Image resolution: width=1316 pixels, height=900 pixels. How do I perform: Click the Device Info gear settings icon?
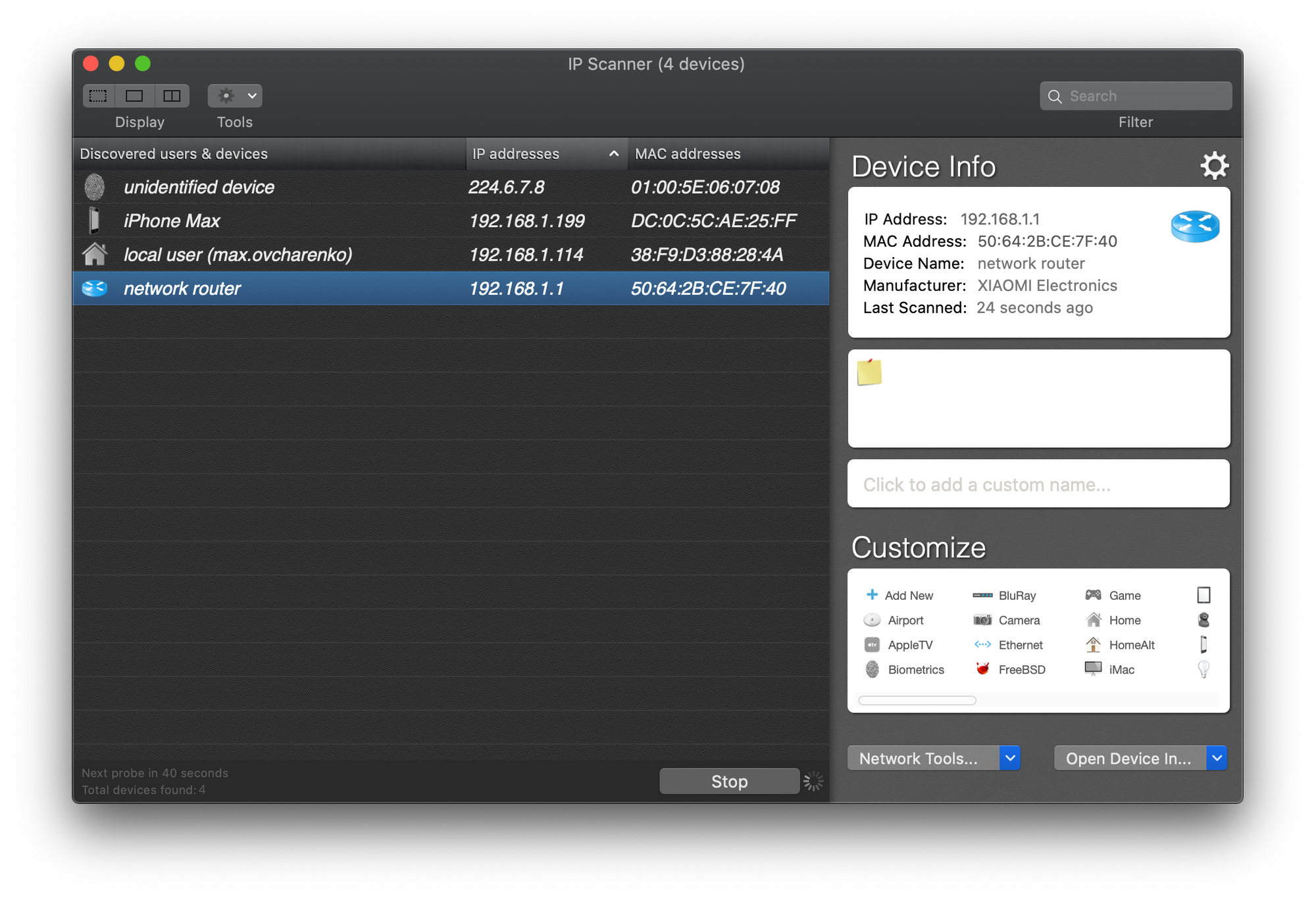pyautogui.click(x=1214, y=166)
